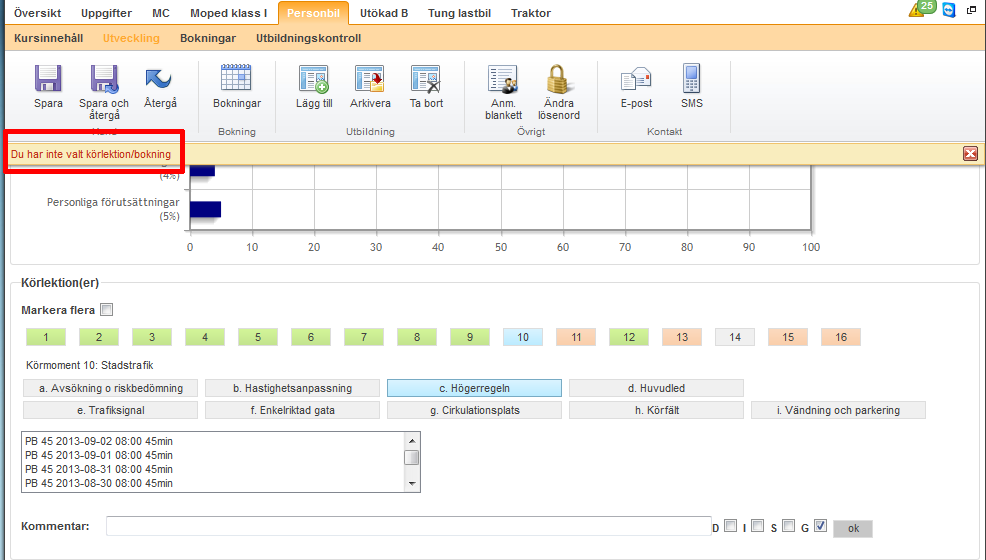Click the SMS phone icon
This screenshot has width=986, height=560.
click(691, 79)
